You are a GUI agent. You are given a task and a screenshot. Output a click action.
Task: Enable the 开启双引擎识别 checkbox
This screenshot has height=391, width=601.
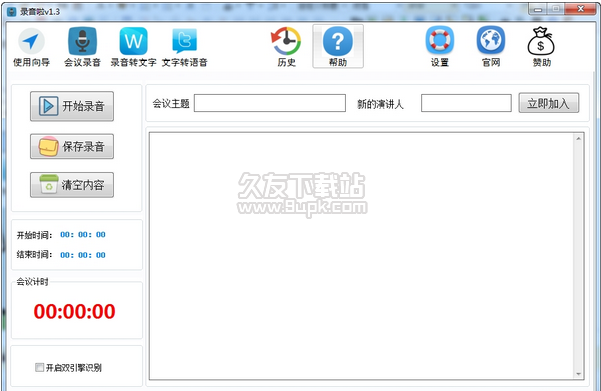tap(39, 367)
